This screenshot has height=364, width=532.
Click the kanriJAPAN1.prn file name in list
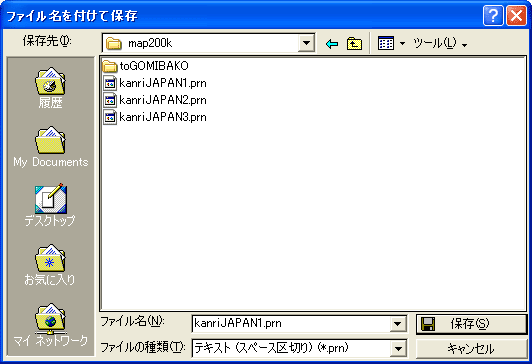163,83
